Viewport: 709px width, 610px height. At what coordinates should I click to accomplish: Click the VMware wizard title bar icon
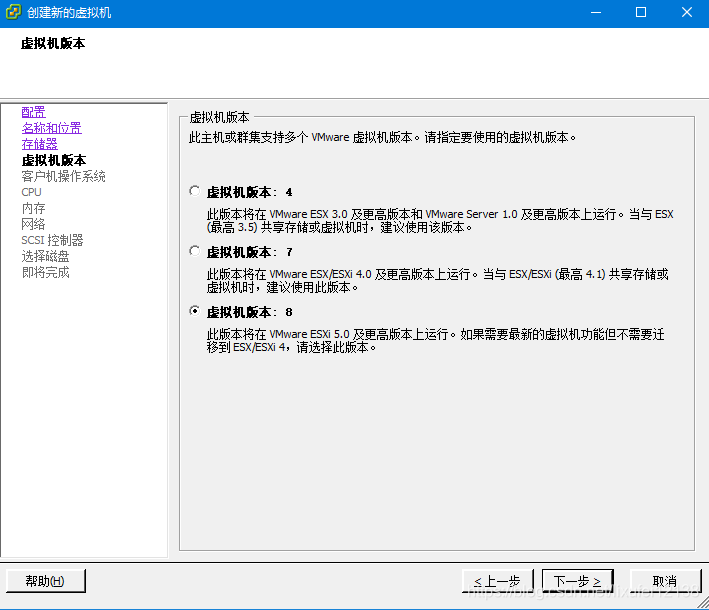pos(13,12)
